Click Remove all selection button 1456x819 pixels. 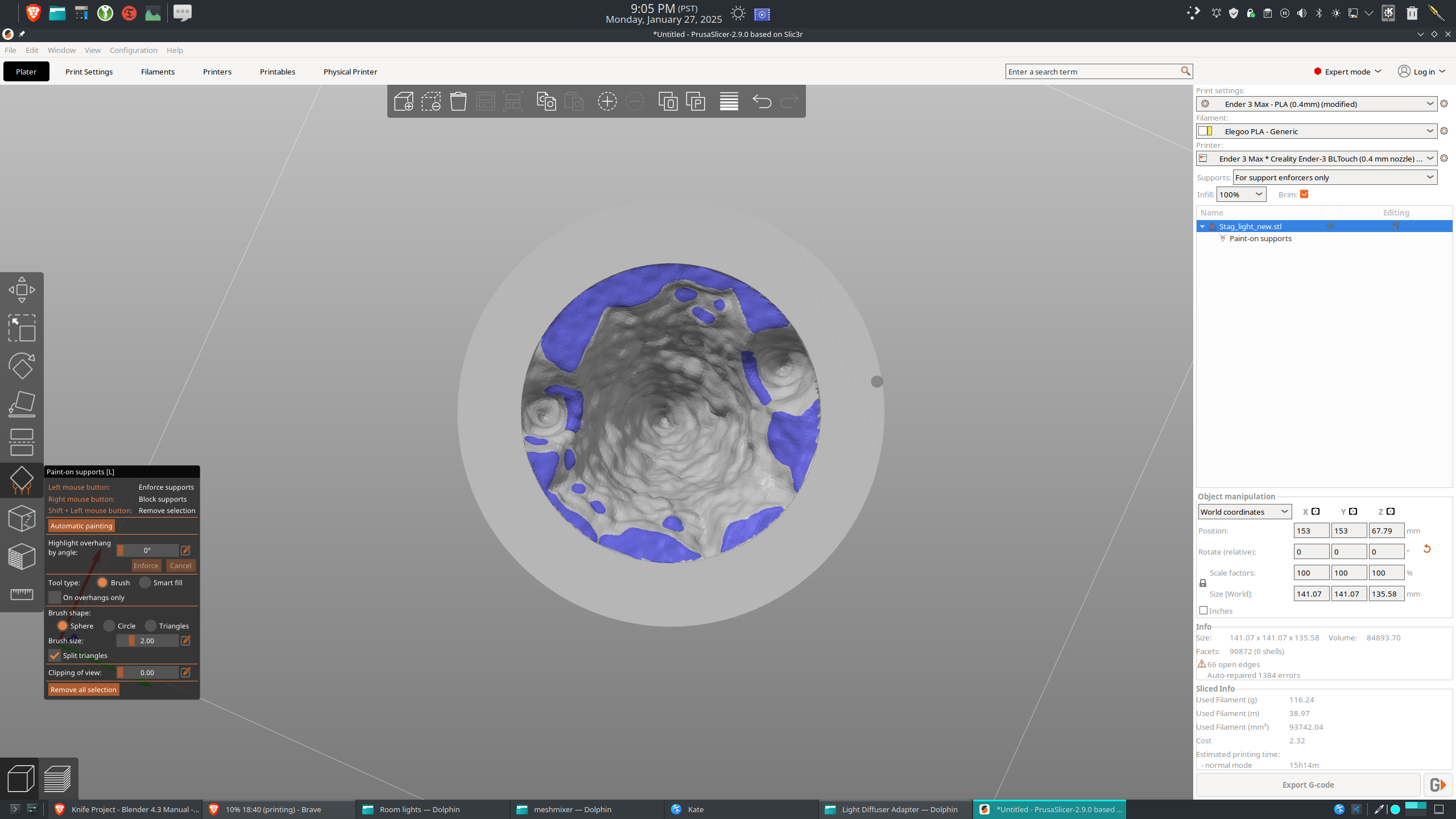[84, 689]
